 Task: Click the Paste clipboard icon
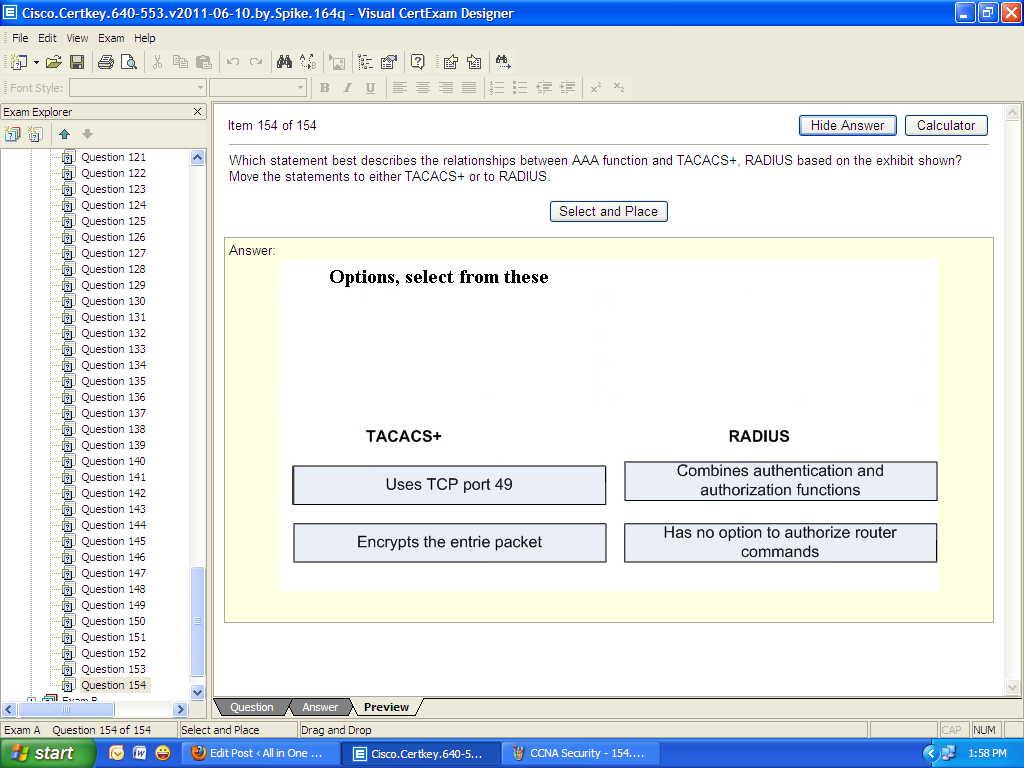coord(204,62)
